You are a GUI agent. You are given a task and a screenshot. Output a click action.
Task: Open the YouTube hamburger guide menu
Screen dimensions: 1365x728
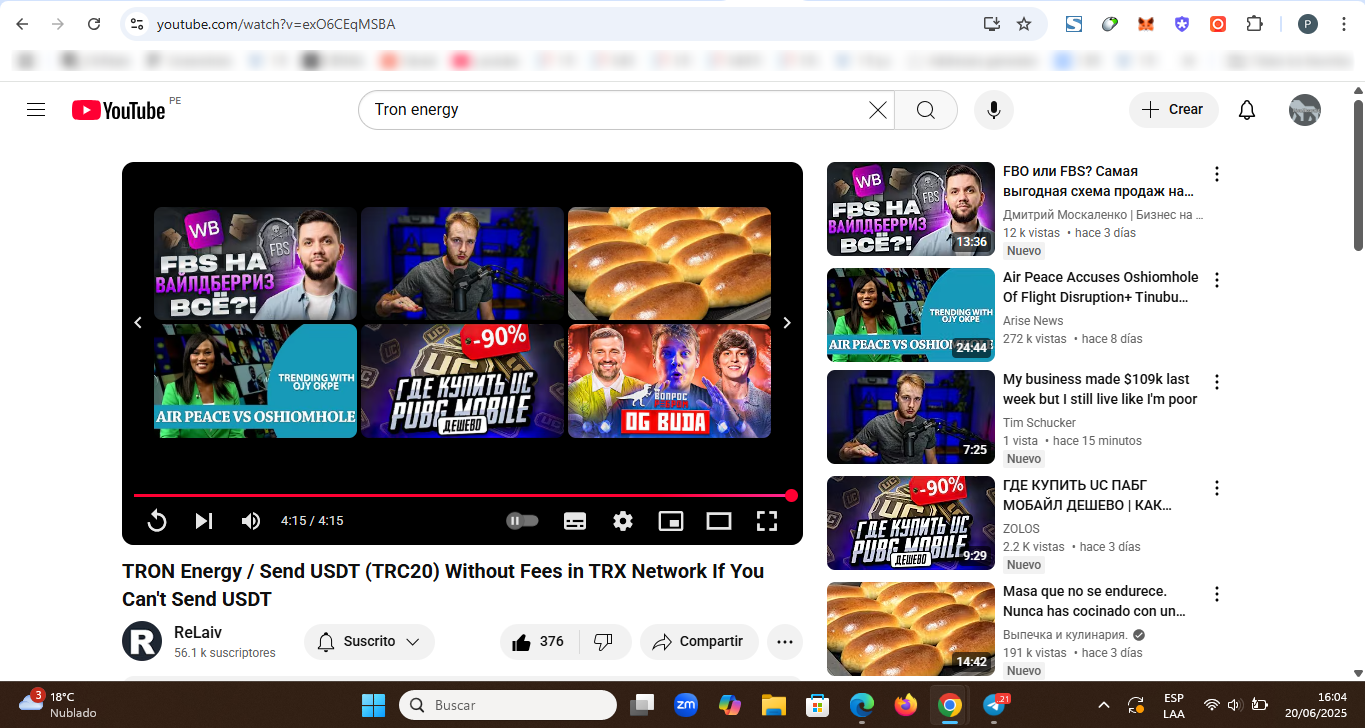pyautogui.click(x=36, y=110)
